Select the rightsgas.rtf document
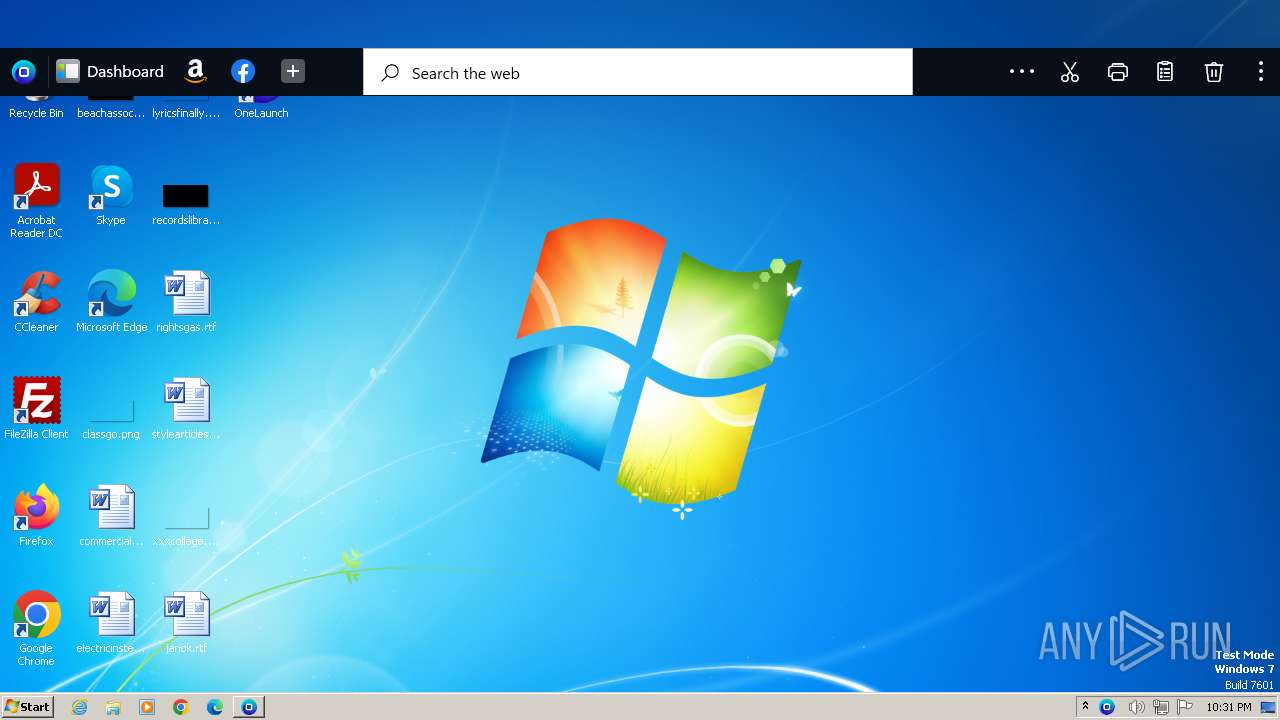Image resolution: width=1280 pixels, height=720 pixels. [x=186, y=302]
